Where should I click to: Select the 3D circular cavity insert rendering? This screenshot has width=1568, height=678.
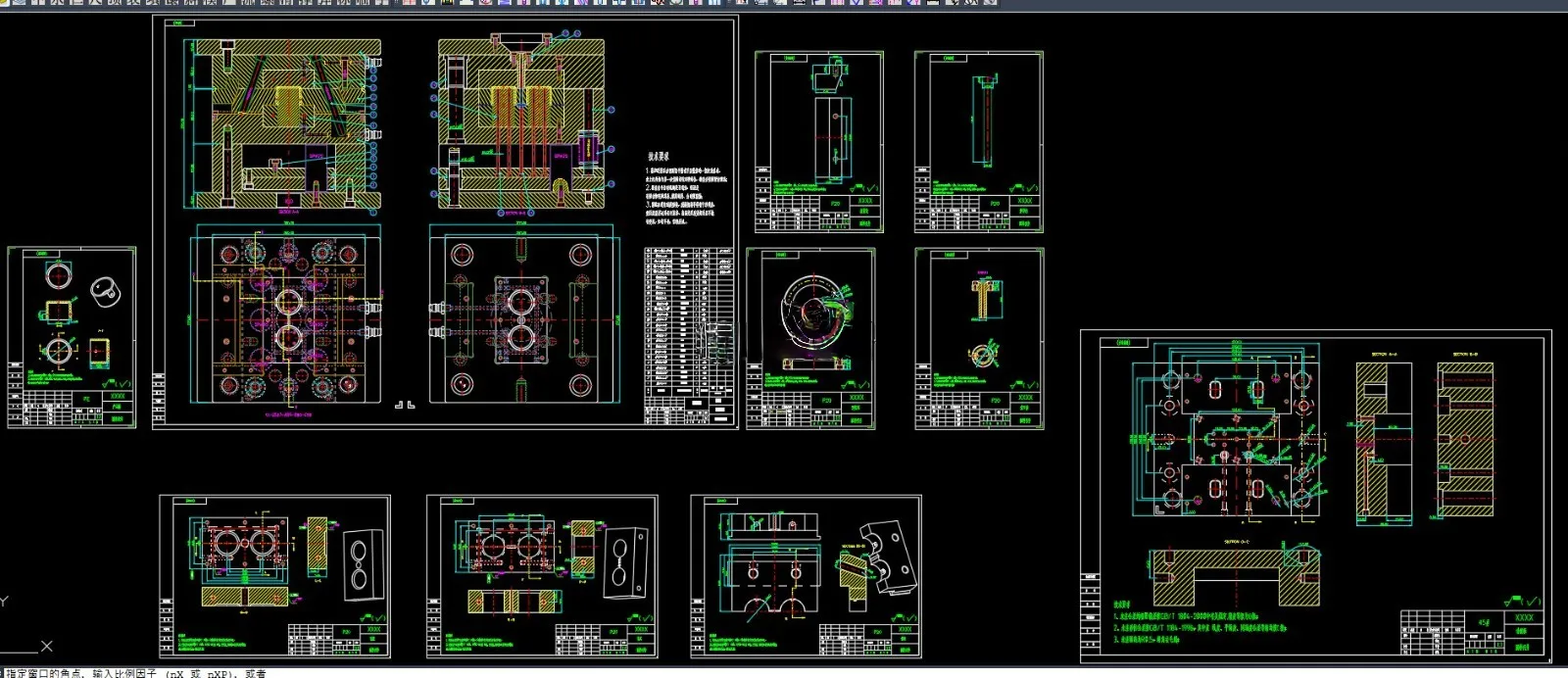click(x=813, y=314)
